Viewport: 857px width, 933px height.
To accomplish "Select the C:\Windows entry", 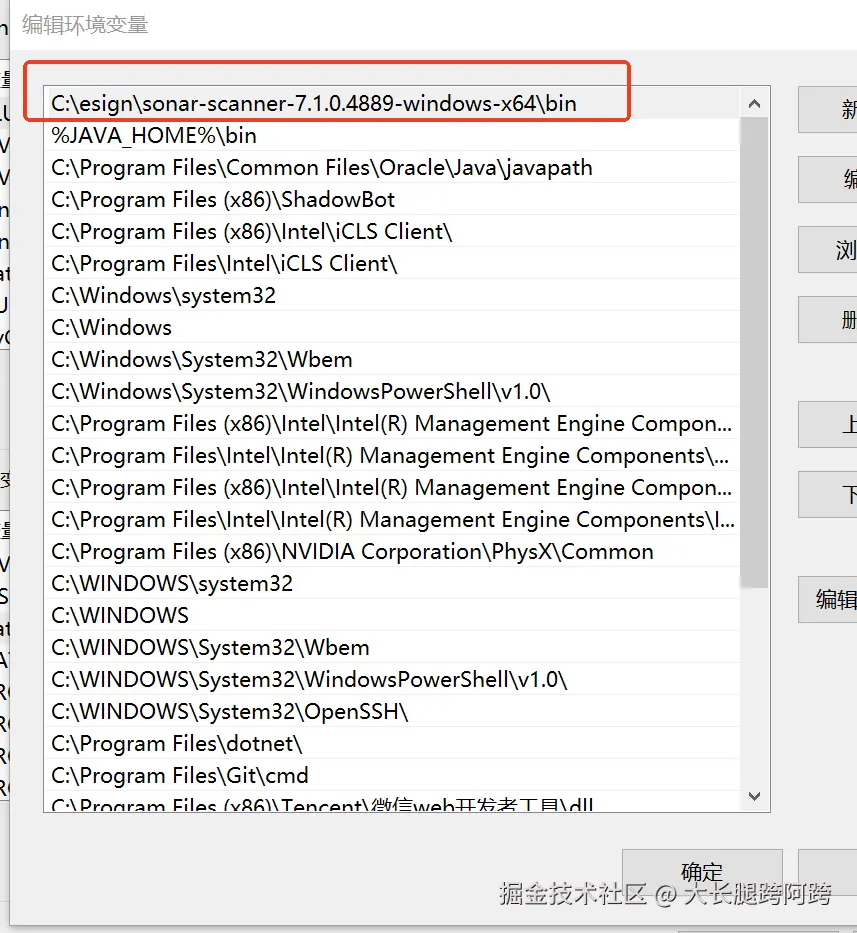I will (x=392, y=327).
